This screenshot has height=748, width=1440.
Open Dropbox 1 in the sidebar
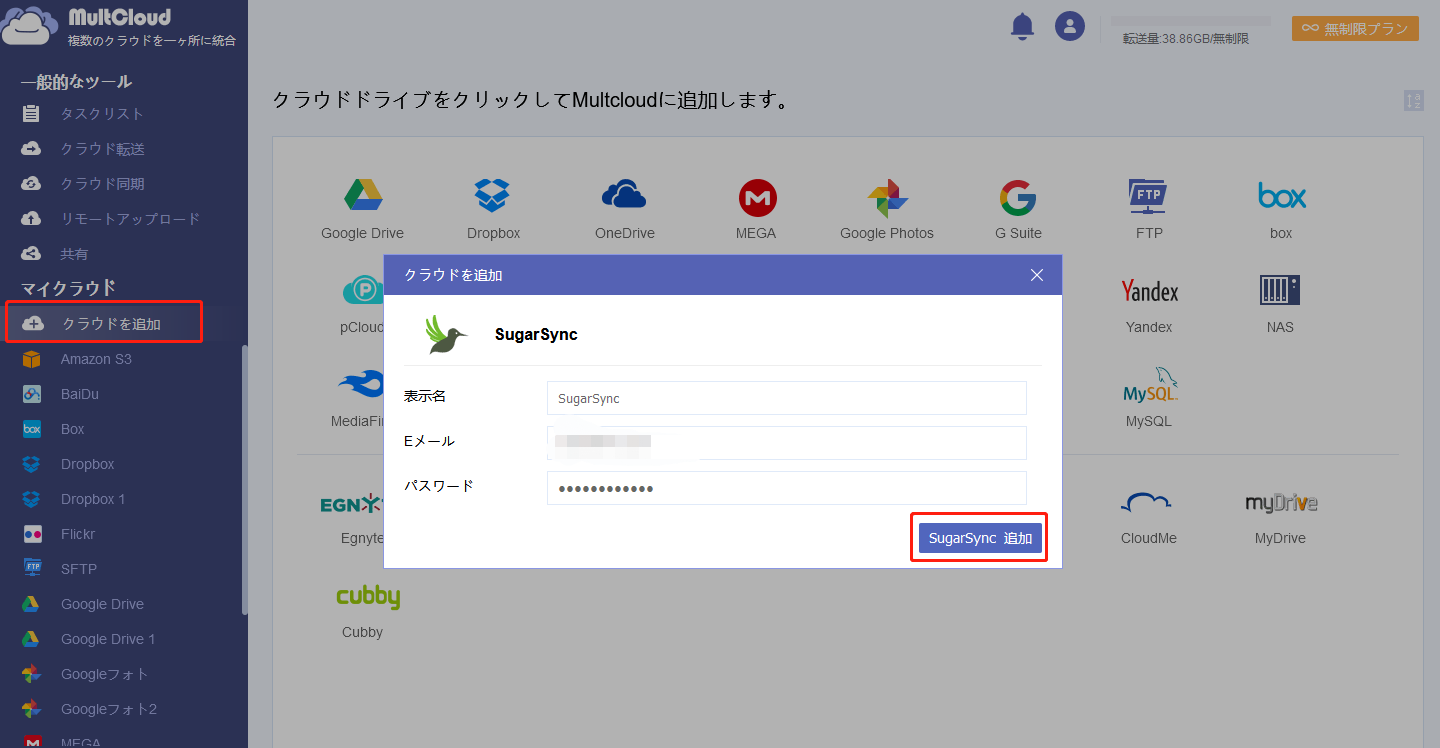(93, 499)
